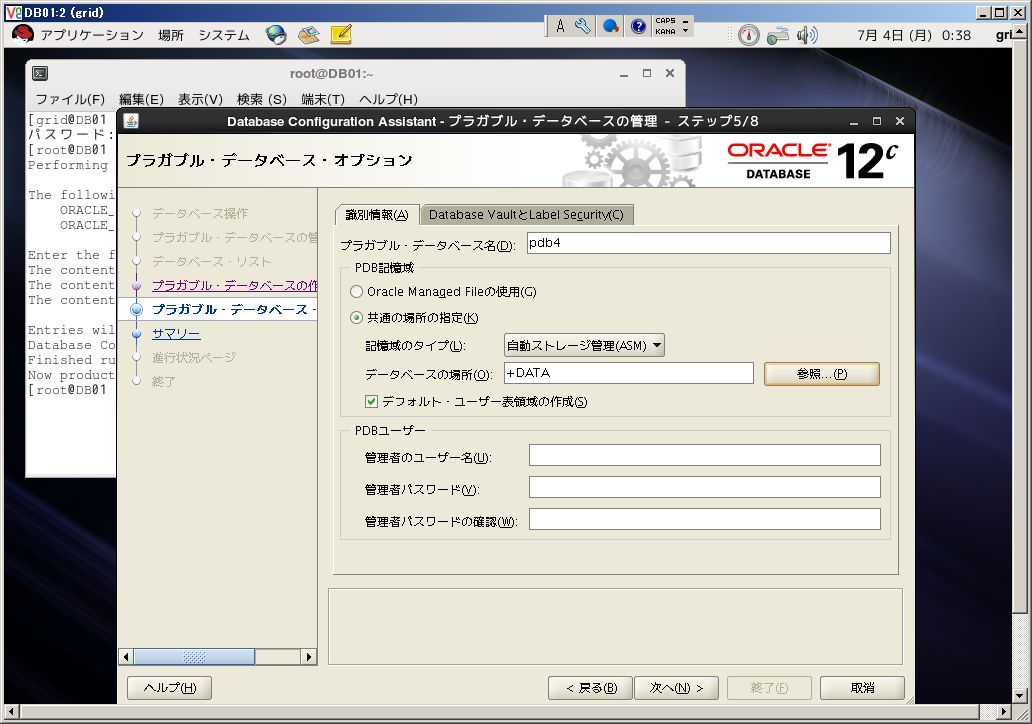This screenshot has width=1032, height=724.
Task: Open terminal 表示 menu
Action: coord(200,99)
